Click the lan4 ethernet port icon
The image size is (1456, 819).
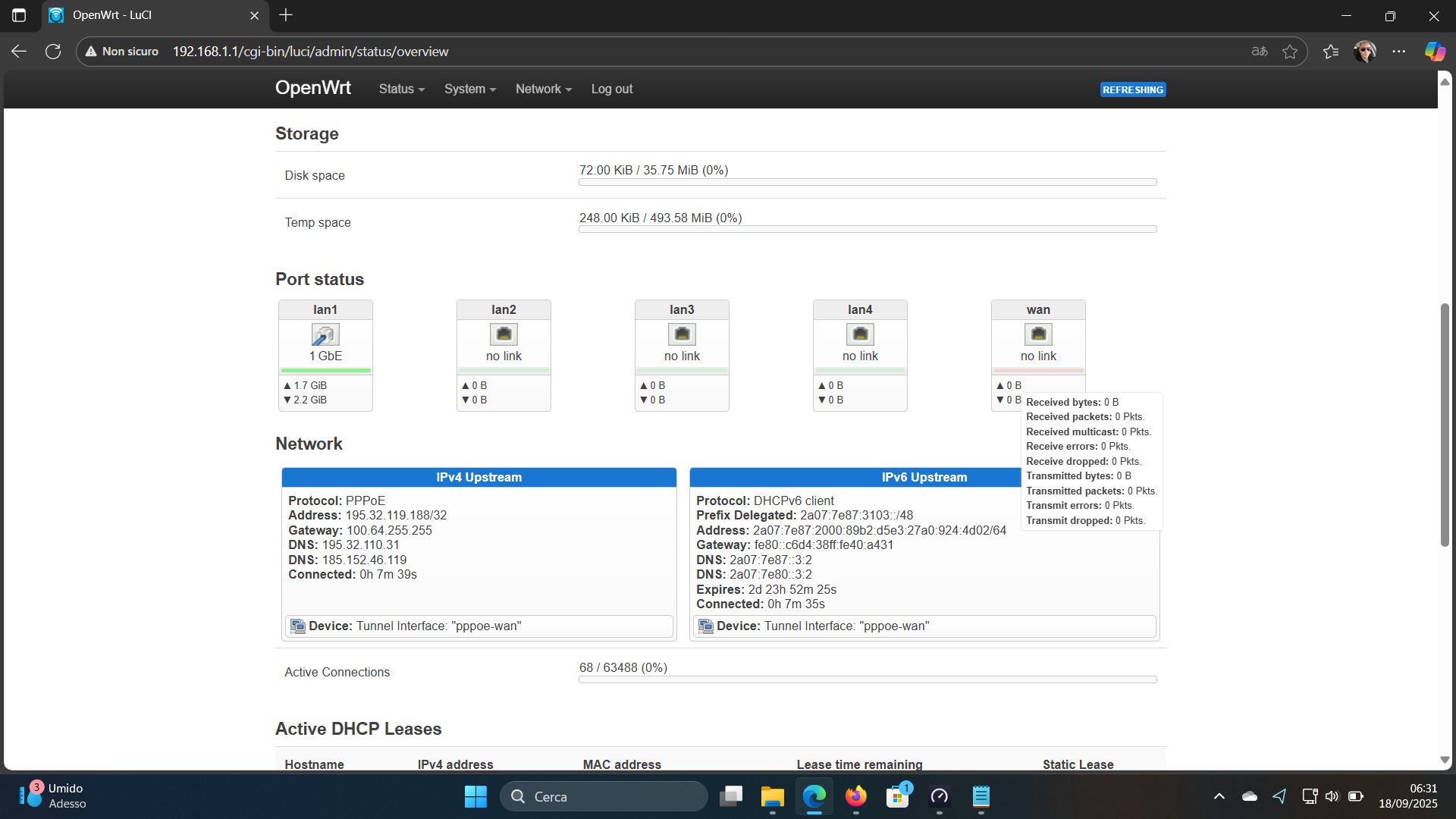[x=860, y=334]
